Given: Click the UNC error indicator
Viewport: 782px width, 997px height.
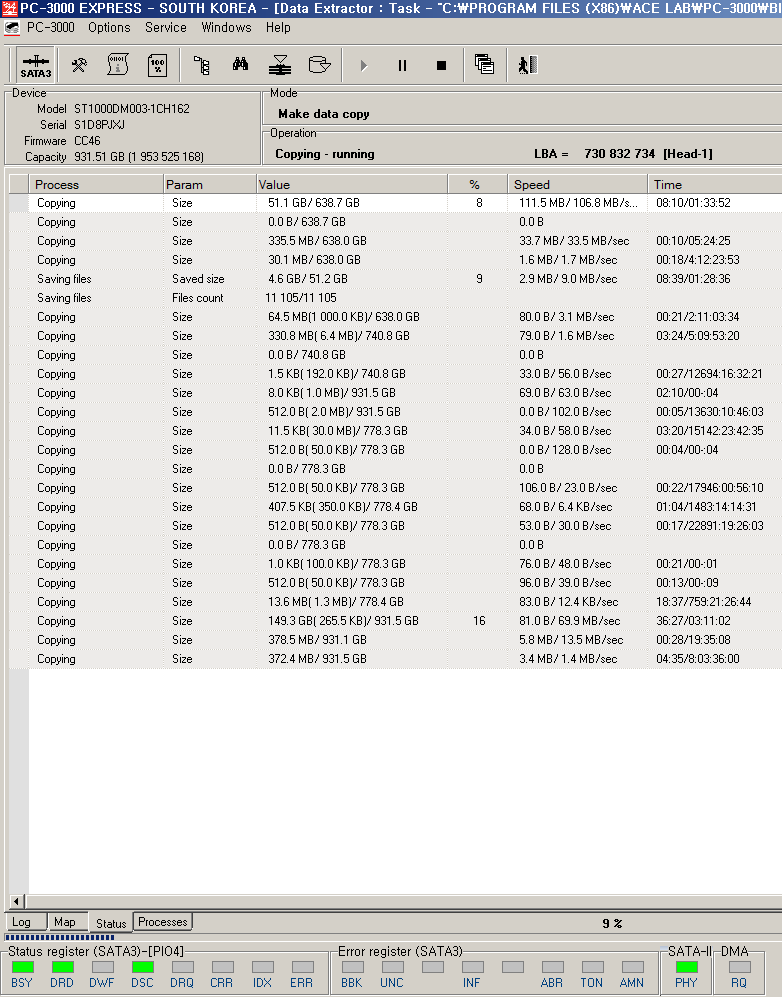Looking at the screenshot, I should pos(392,966).
